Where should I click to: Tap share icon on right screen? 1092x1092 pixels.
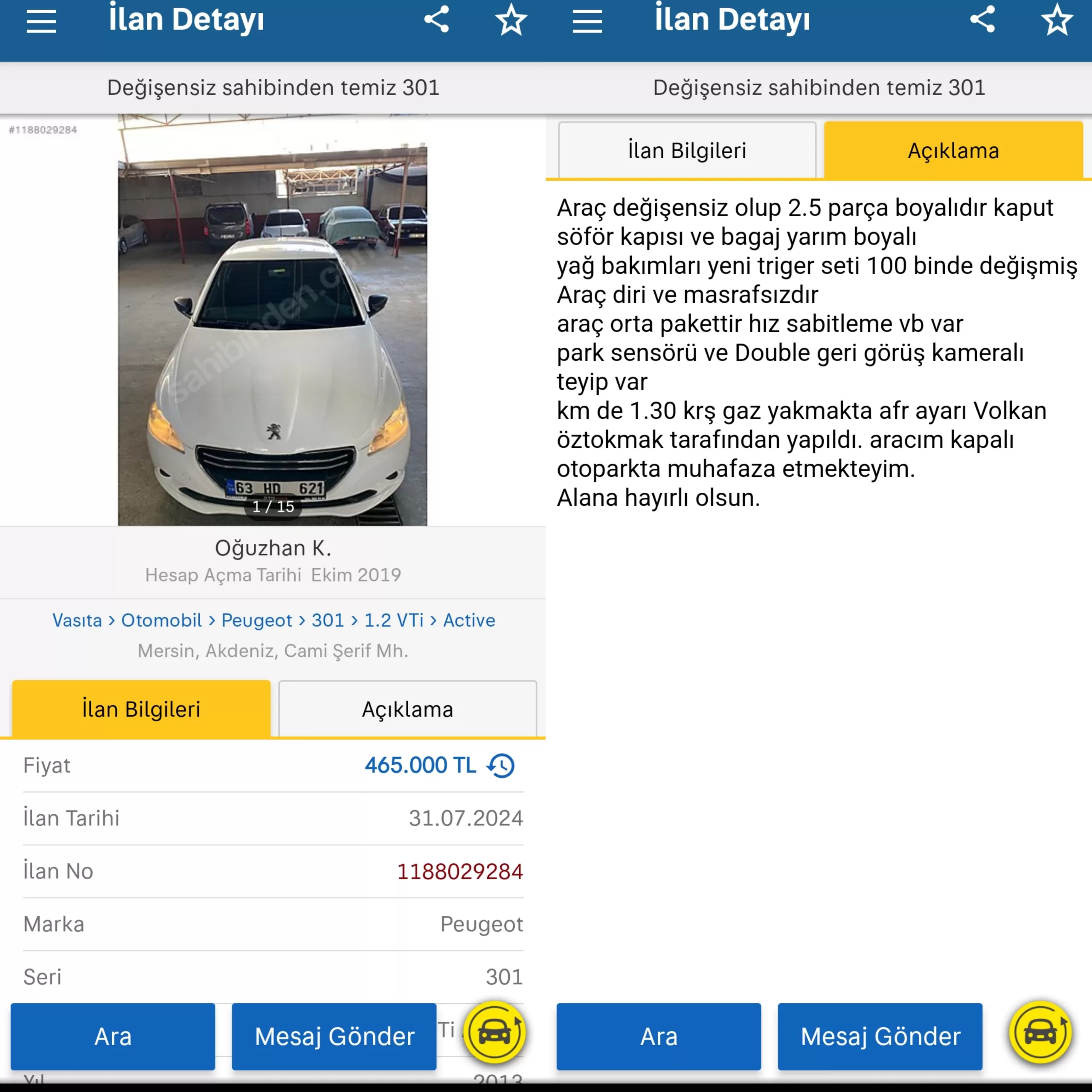[982, 19]
